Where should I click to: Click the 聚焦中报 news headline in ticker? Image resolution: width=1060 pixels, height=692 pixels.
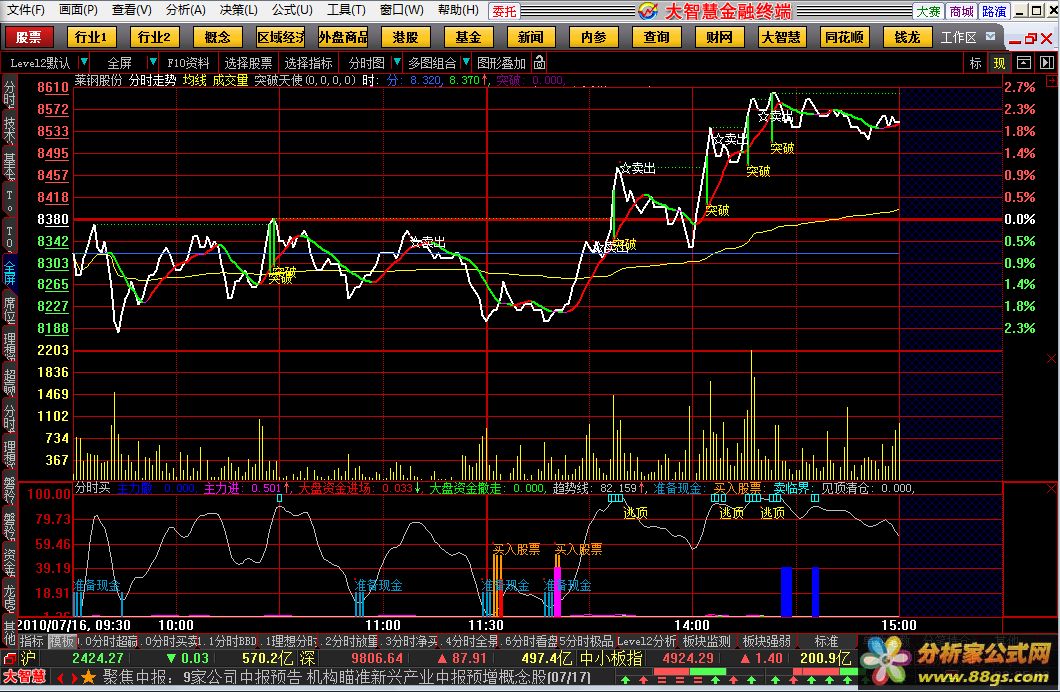pyautogui.click(x=346, y=676)
